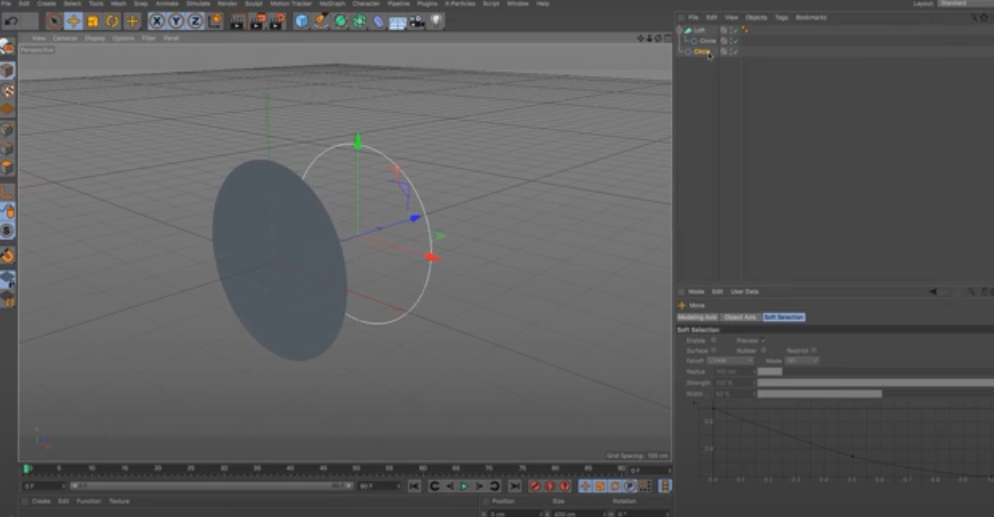Open Edit Render Settings icon

(x=277, y=22)
